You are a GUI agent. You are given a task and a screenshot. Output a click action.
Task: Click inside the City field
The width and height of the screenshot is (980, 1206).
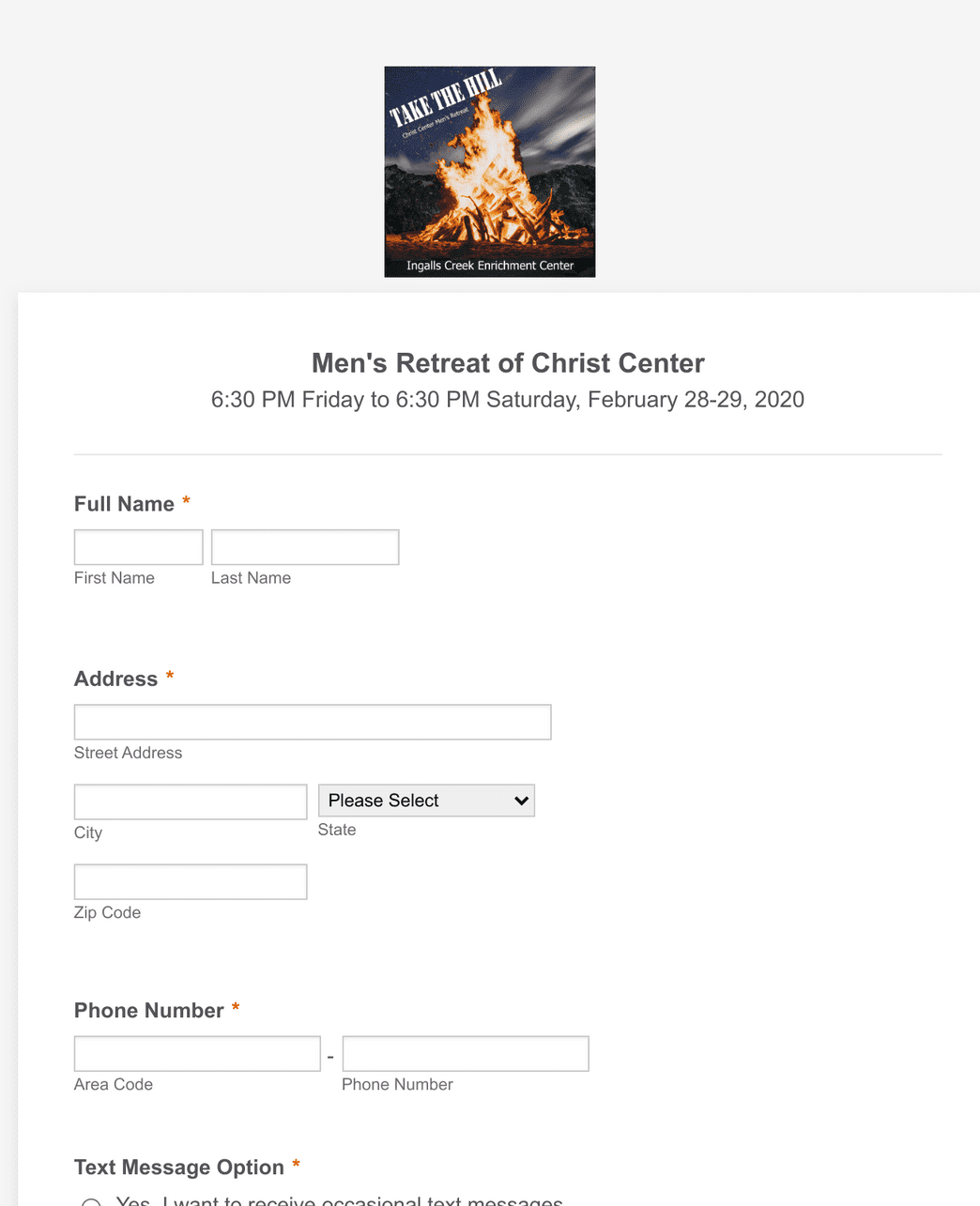190,801
